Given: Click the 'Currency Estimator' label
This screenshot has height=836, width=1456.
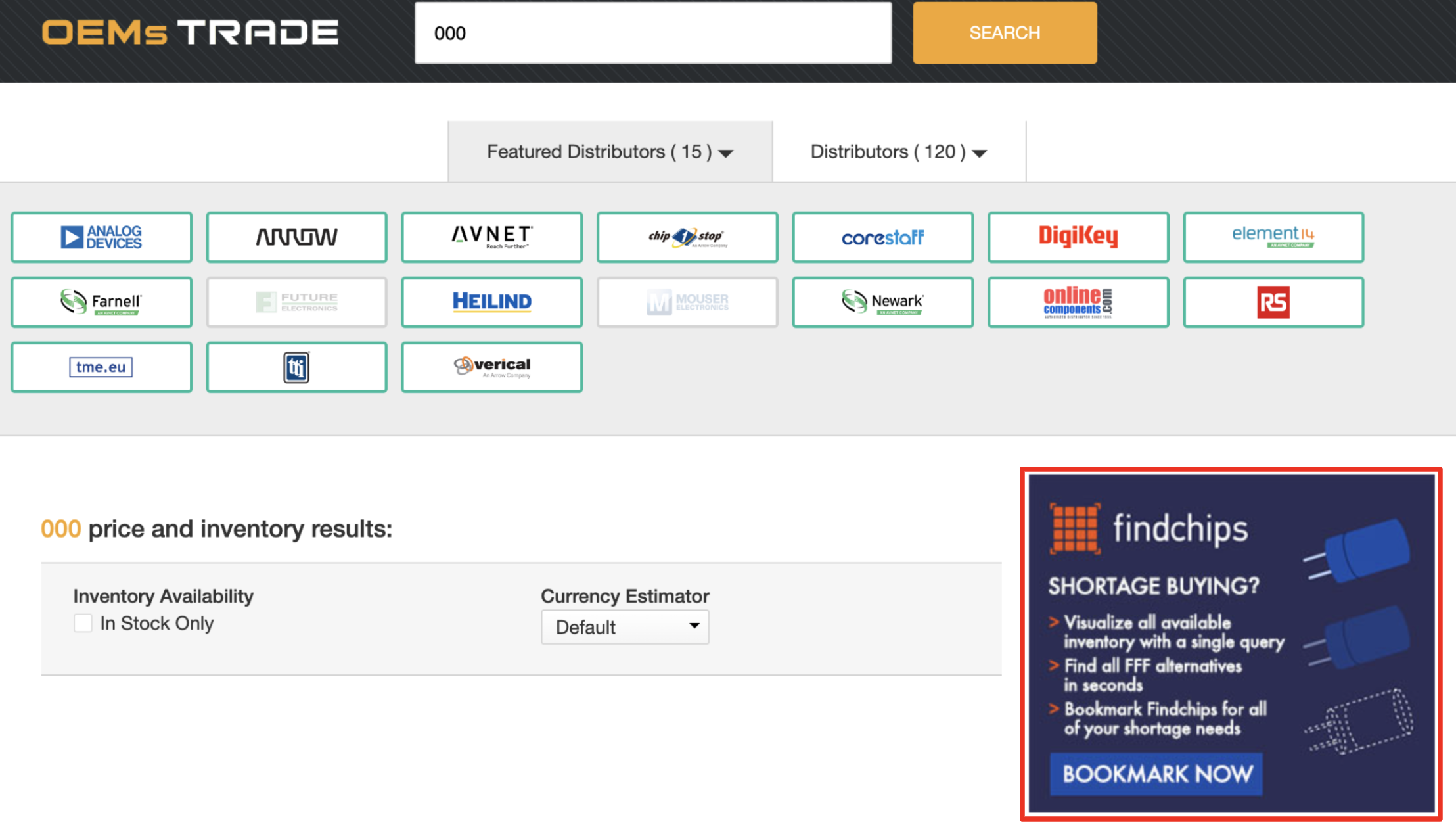Looking at the screenshot, I should click(625, 596).
